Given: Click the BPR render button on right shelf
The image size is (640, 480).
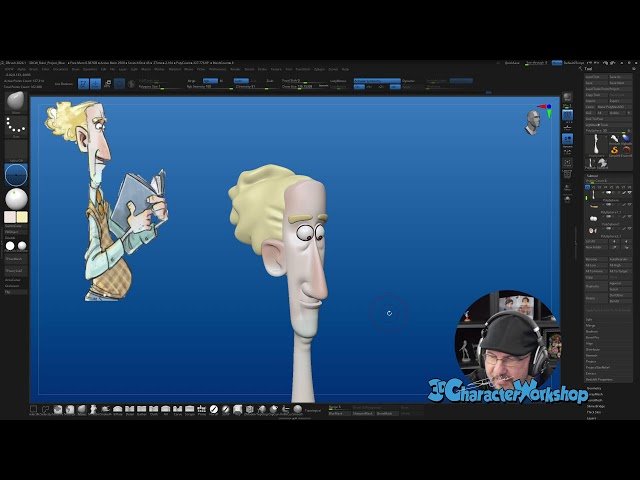Looking at the screenshot, I should (x=568, y=98).
